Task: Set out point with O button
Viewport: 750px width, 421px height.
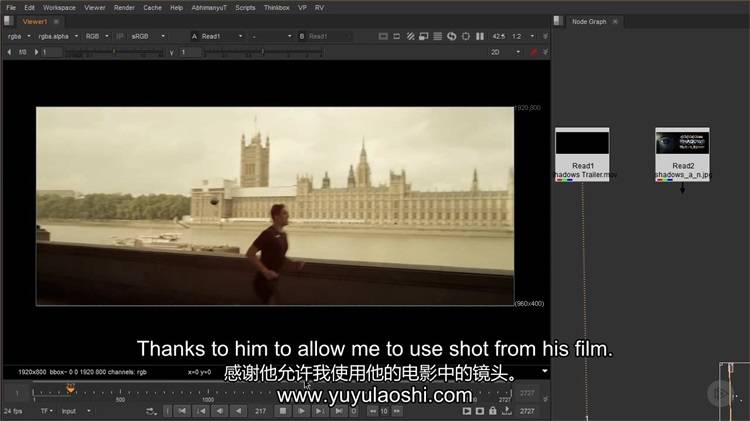Action: [x=354, y=411]
